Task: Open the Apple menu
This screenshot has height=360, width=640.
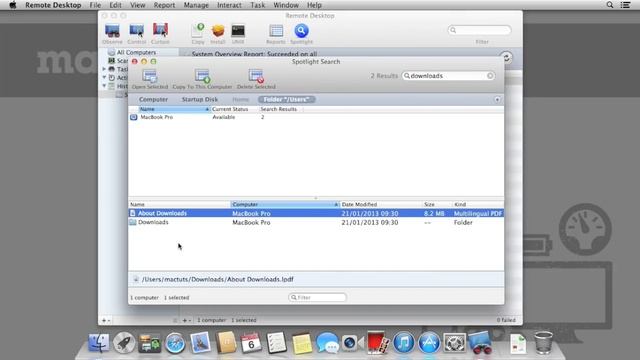Action: tap(13, 5)
